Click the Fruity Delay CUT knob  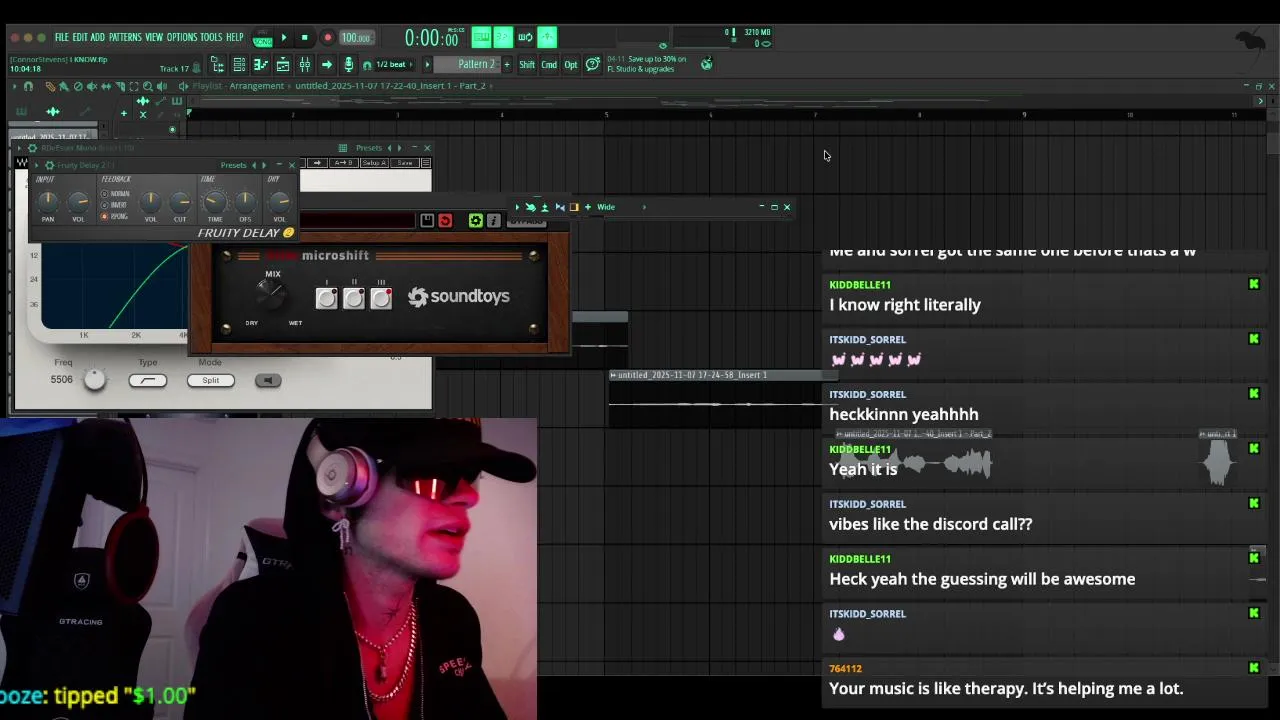pyautogui.click(x=180, y=203)
